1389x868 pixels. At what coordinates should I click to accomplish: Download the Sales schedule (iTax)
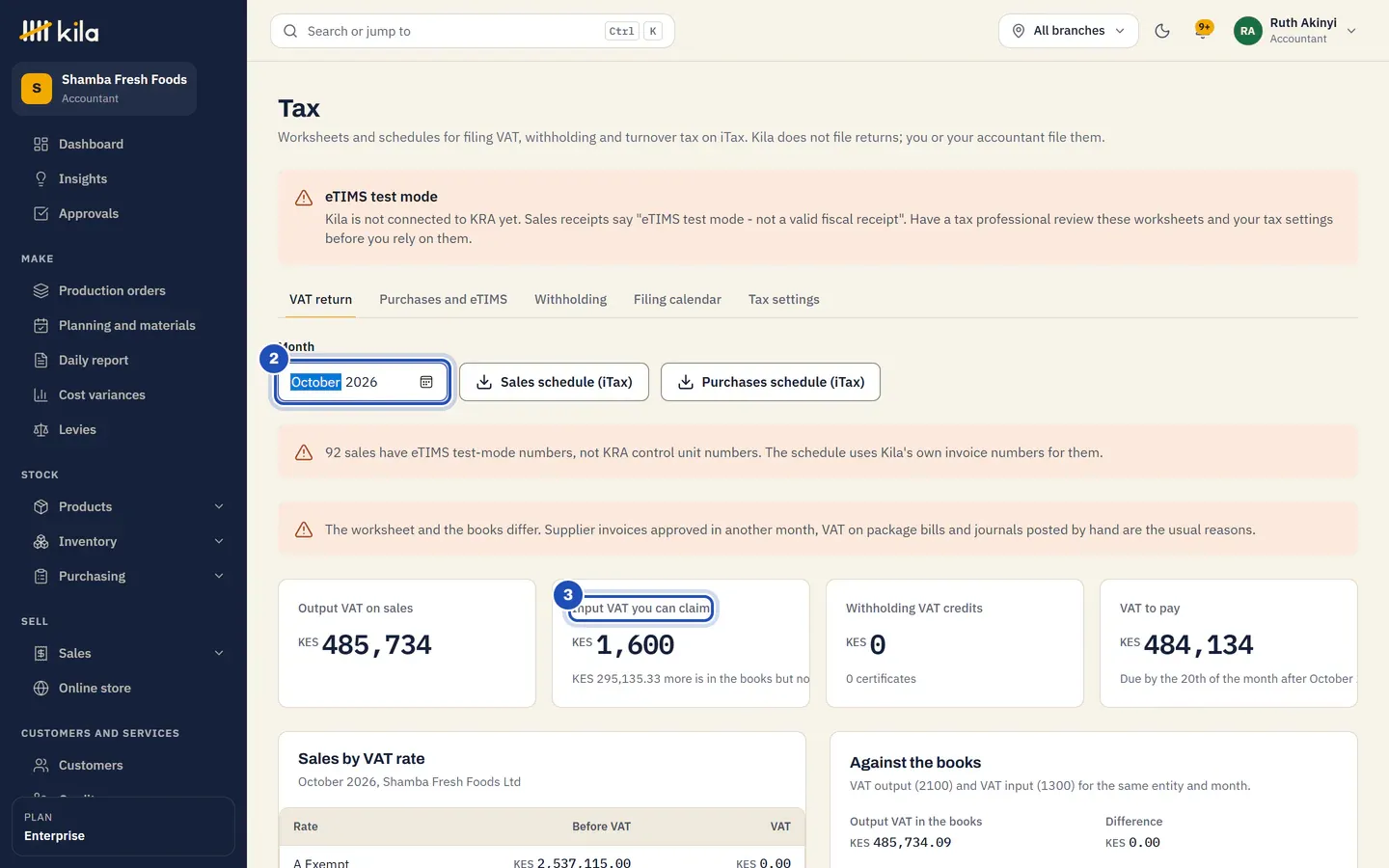[554, 382]
